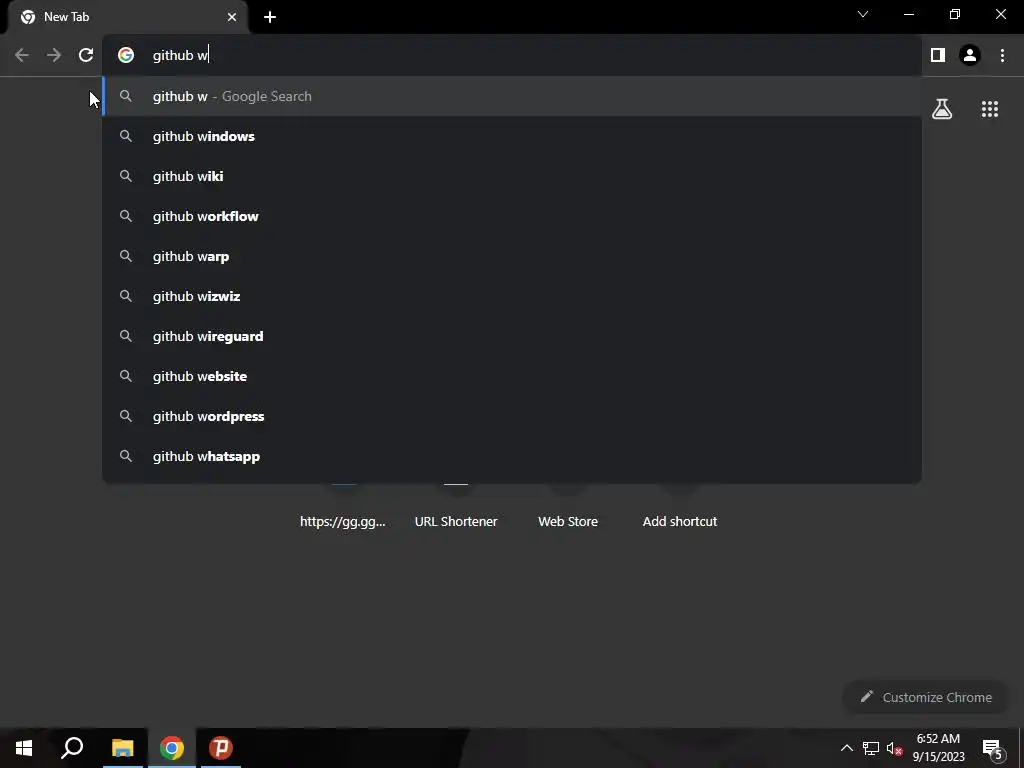Viewport: 1024px width, 768px height.
Task: Choose the 'github wiki' suggestion
Action: pos(512,176)
